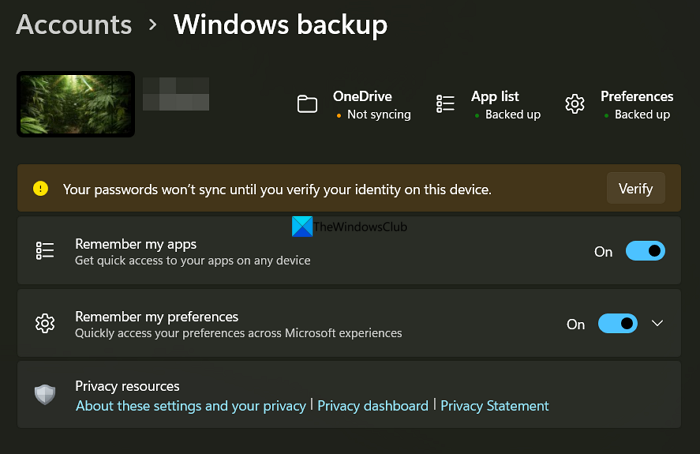
Task: Click the passwords won't sync warning message
Action: [x=277, y=189]
